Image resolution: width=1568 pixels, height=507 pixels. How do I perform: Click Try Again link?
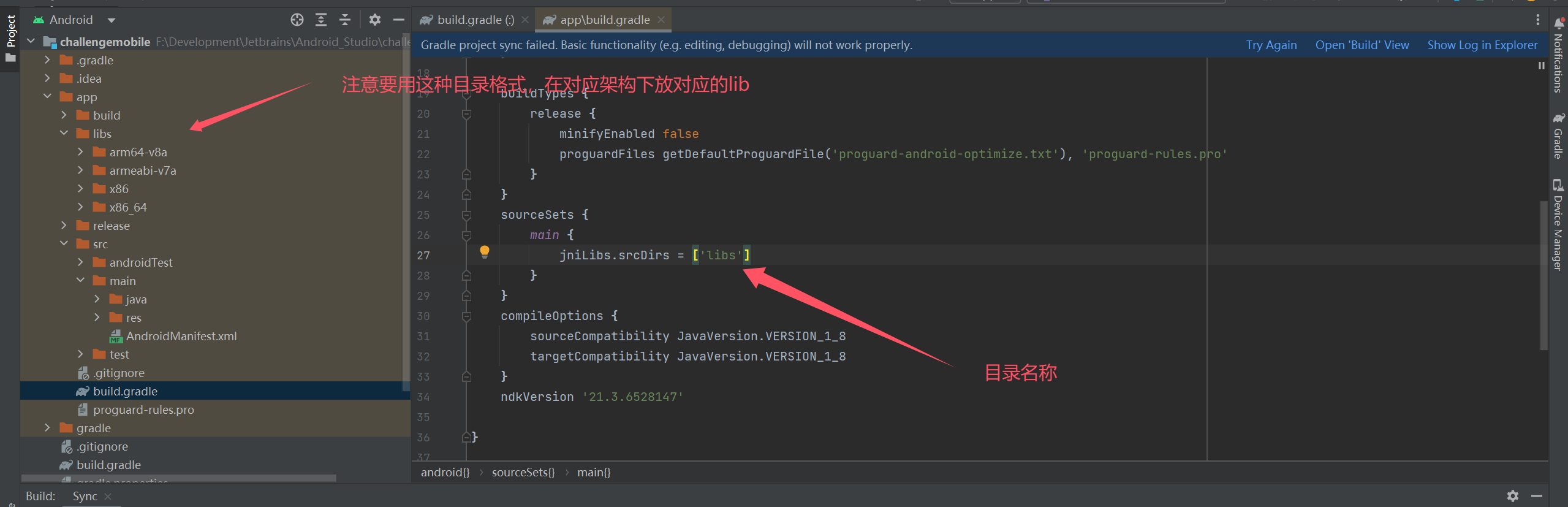tap(1271, 45)
